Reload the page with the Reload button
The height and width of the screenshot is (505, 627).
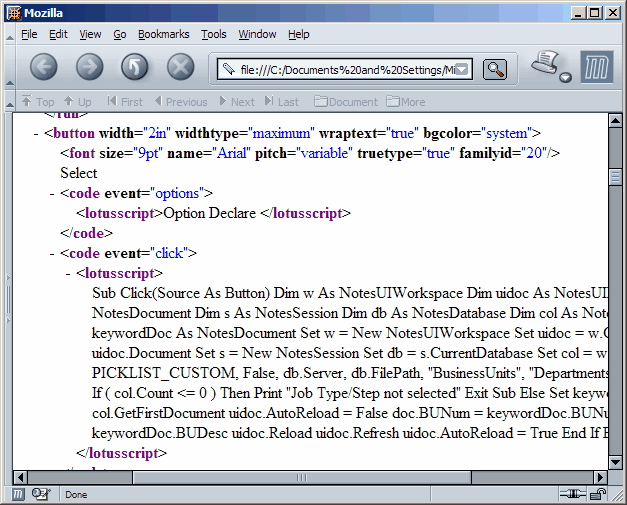tap(135, 67)
